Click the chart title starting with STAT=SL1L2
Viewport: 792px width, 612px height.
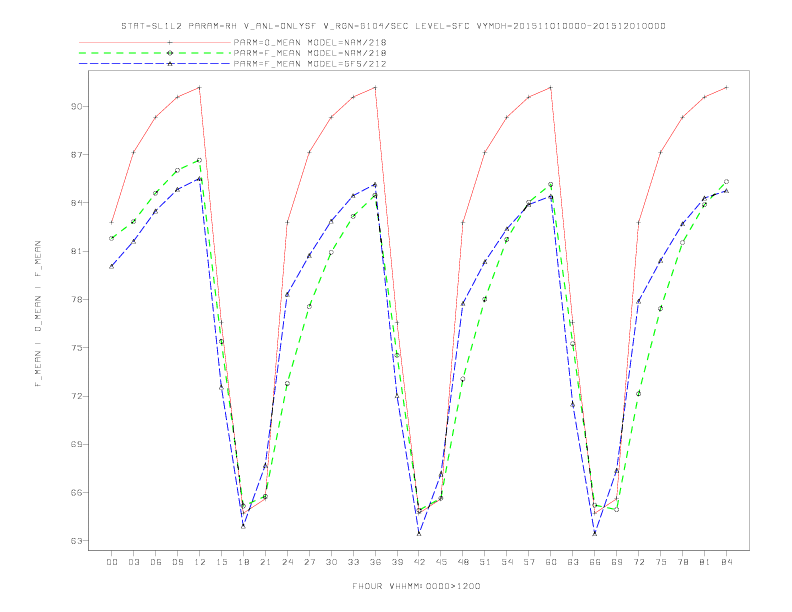393,26
